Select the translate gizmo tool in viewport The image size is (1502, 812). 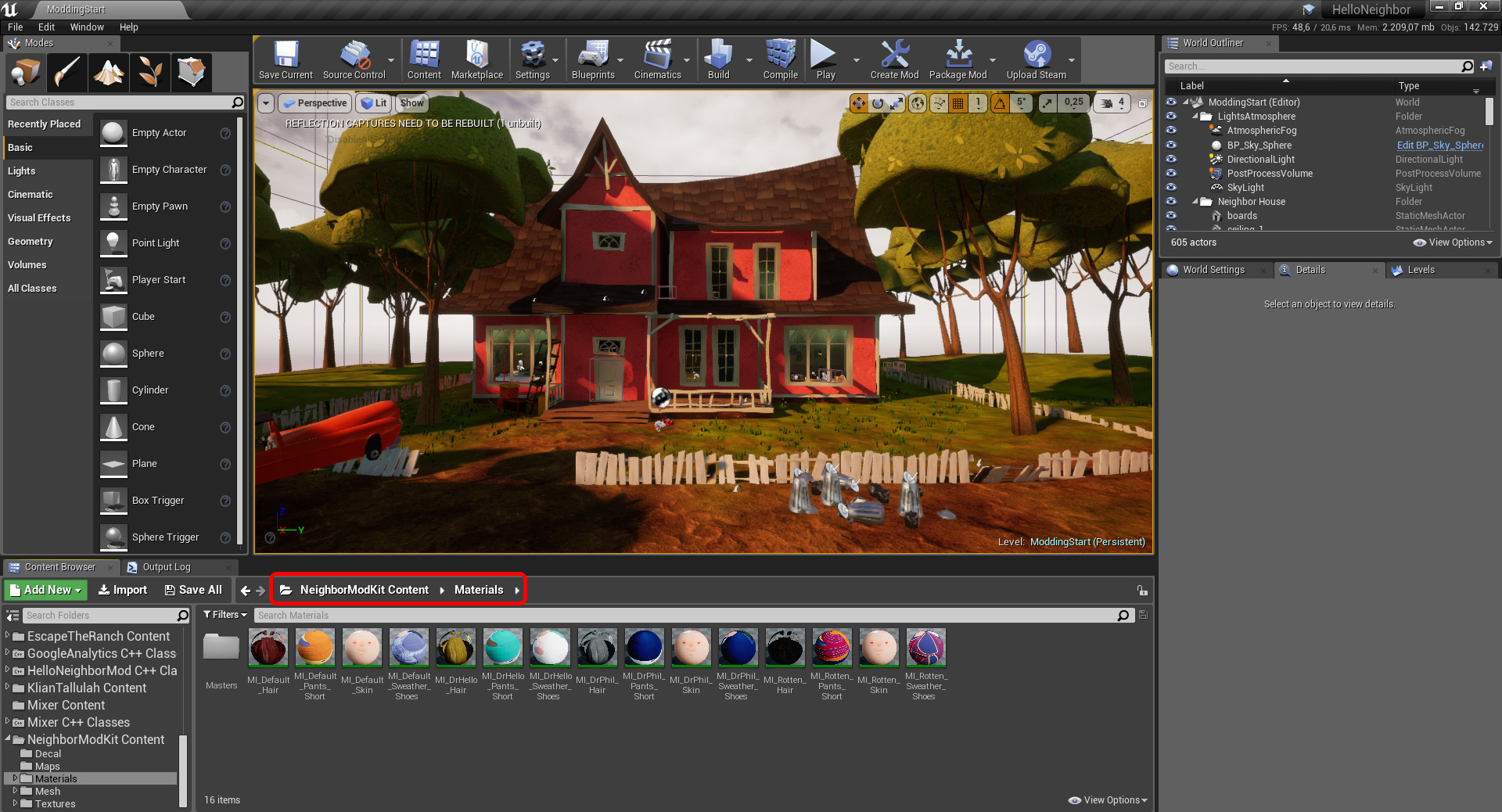(859, 103)
